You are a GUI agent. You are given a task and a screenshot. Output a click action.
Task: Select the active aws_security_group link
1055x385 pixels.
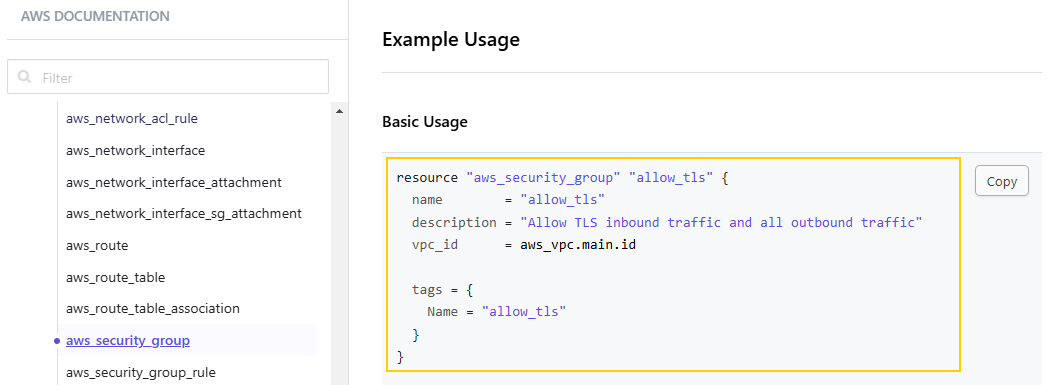tap(128, 341)
